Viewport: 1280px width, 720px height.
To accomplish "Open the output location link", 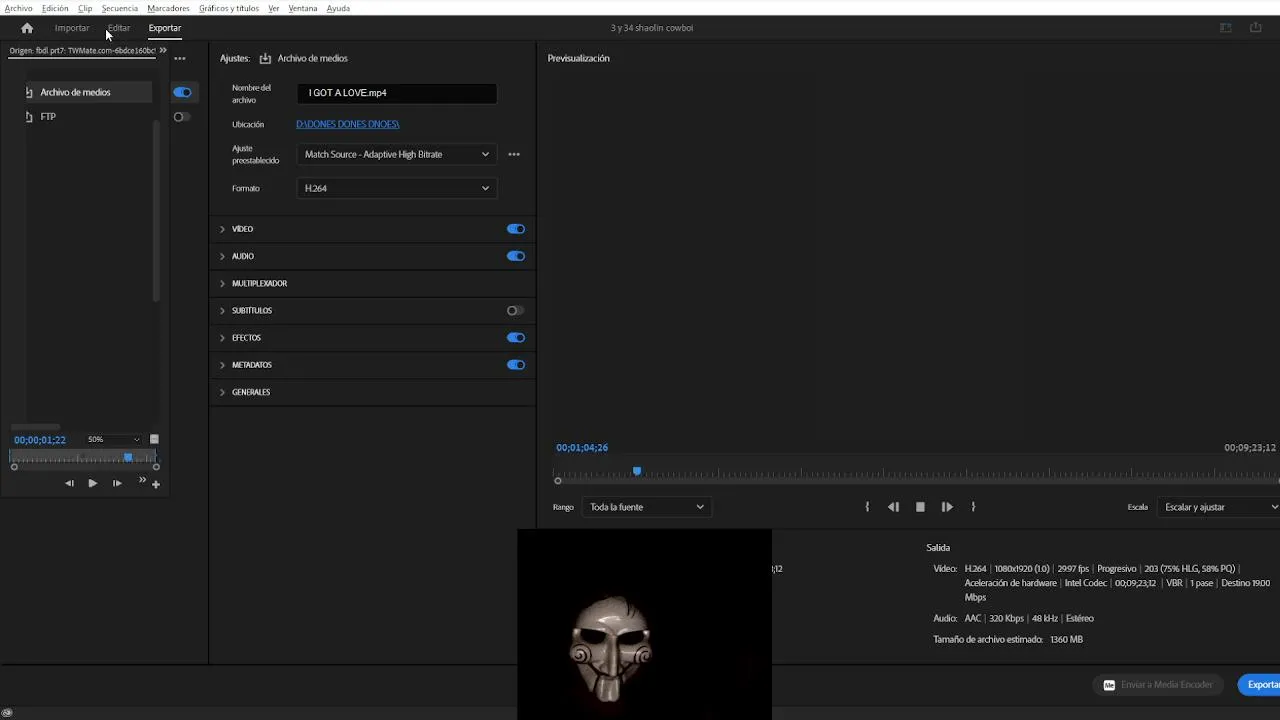I will [348, 124].
